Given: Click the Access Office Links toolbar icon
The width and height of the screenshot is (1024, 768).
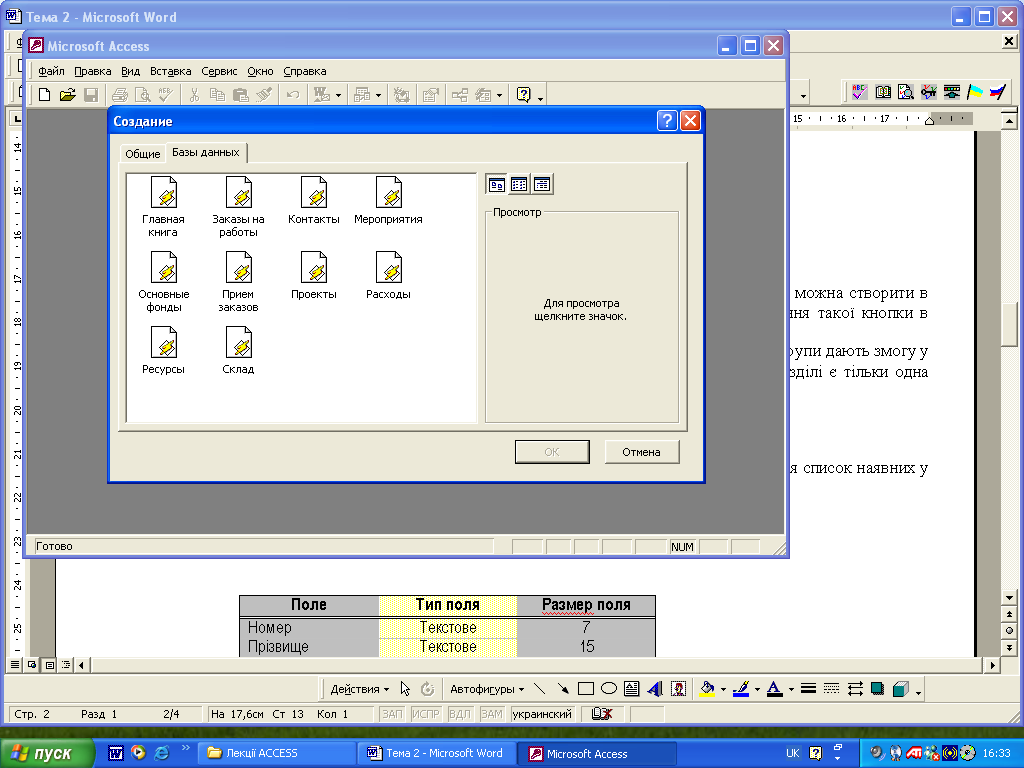Looking at the screenshot, I should click(322, 95).
